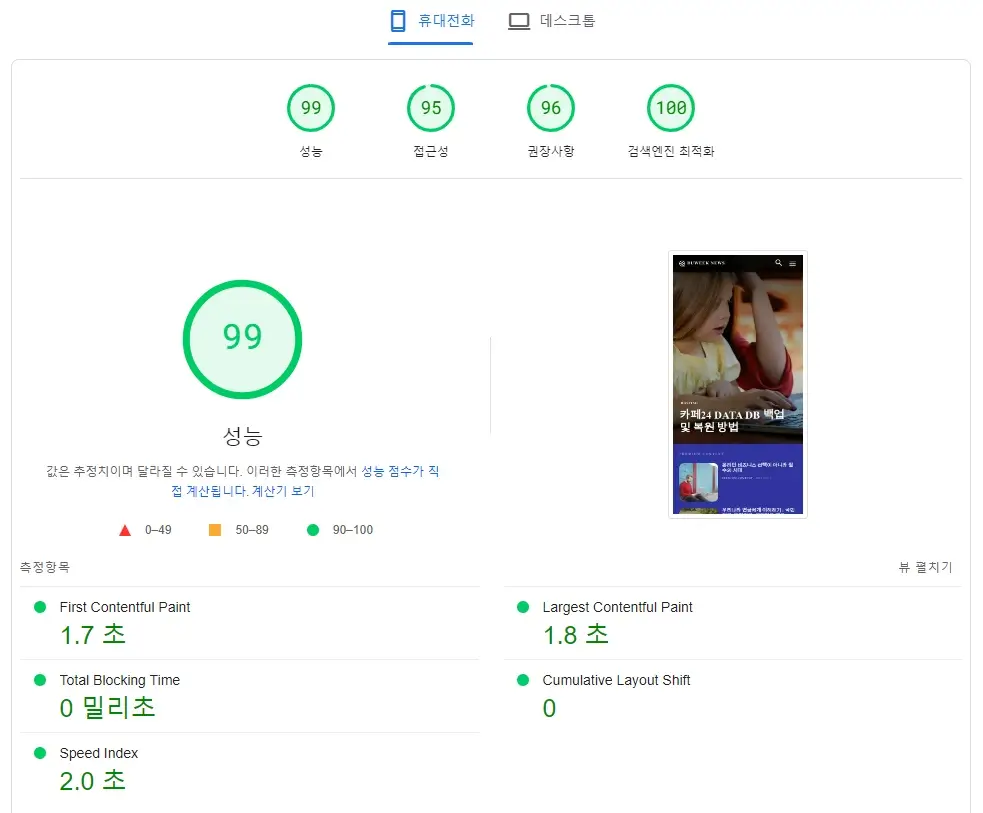Click the large 성능 heading under the gauge

[x=243, y=436]
